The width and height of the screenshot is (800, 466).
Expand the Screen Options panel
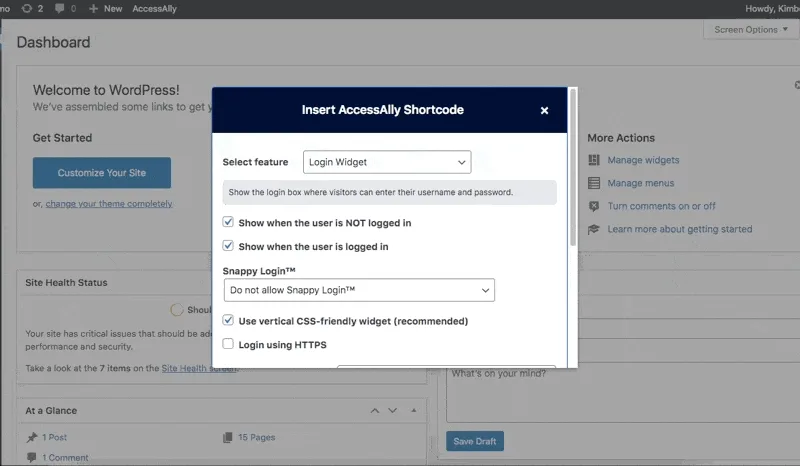[x=751, y=30]
